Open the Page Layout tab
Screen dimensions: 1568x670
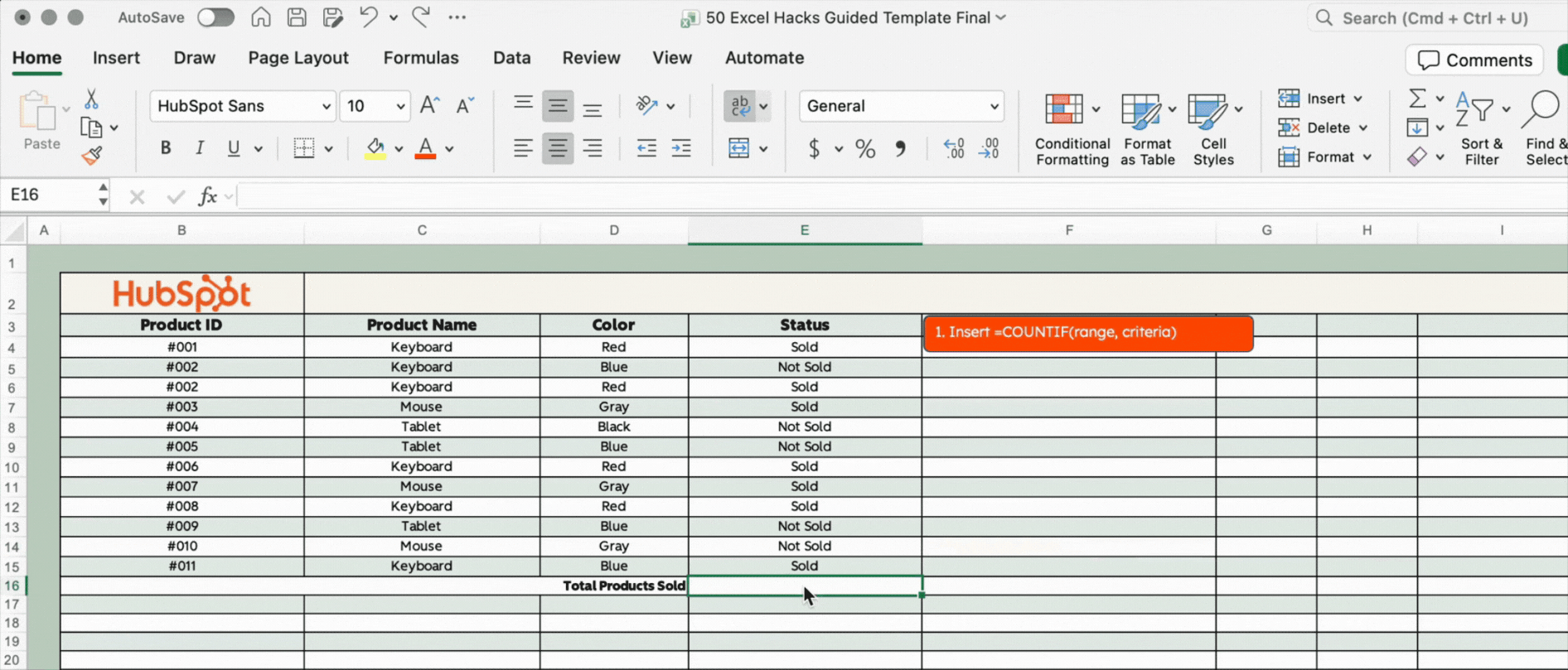298,58
